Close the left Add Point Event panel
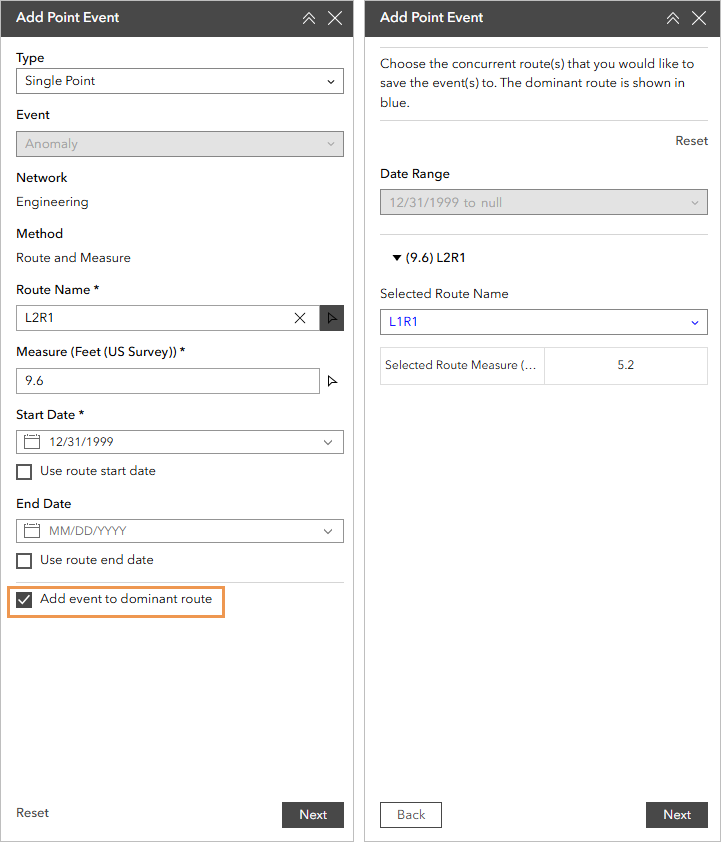 [x=335, y=18]
